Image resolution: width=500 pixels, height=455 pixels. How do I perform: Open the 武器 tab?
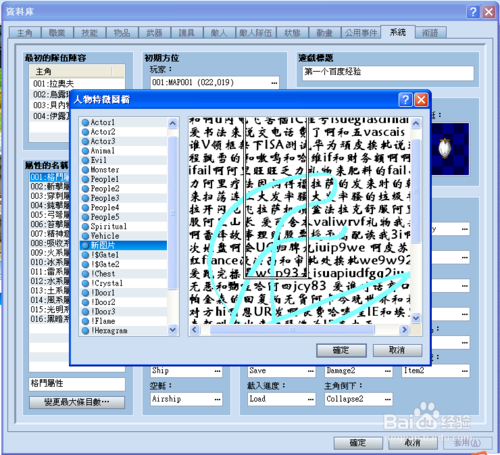[x=154, y=33]
